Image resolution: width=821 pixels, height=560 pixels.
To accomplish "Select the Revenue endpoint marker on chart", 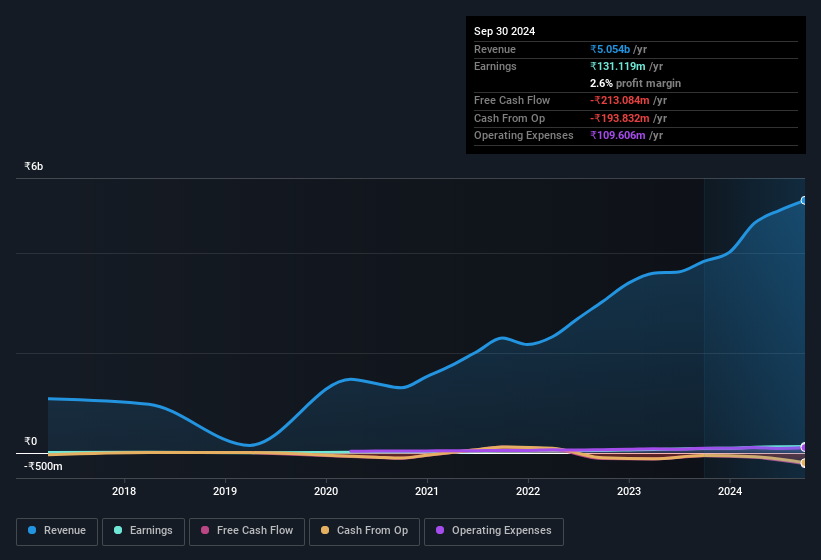I will pos(804,200).
